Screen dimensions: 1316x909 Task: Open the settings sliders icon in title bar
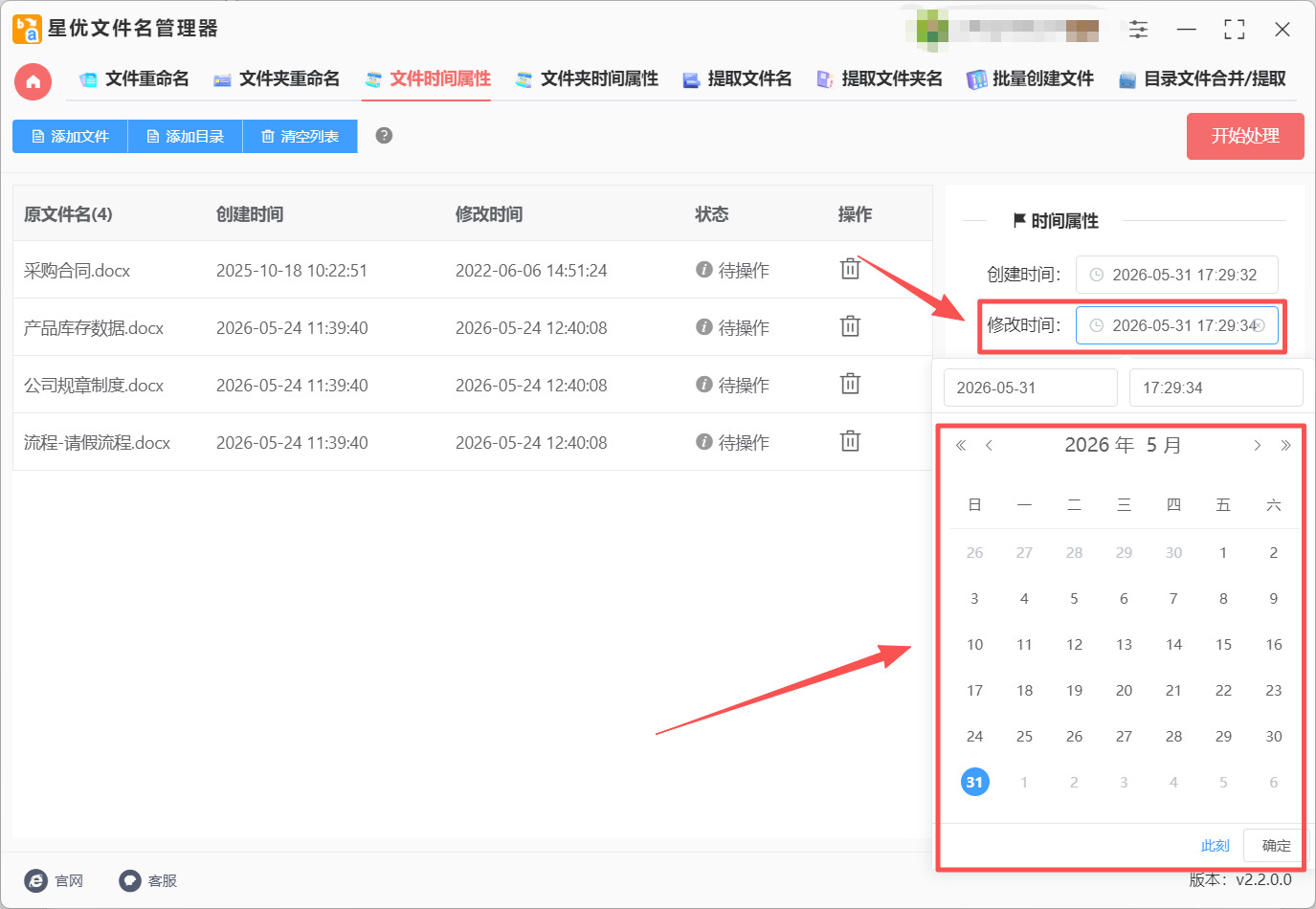pyautogui.click(x=1138, y=30)
